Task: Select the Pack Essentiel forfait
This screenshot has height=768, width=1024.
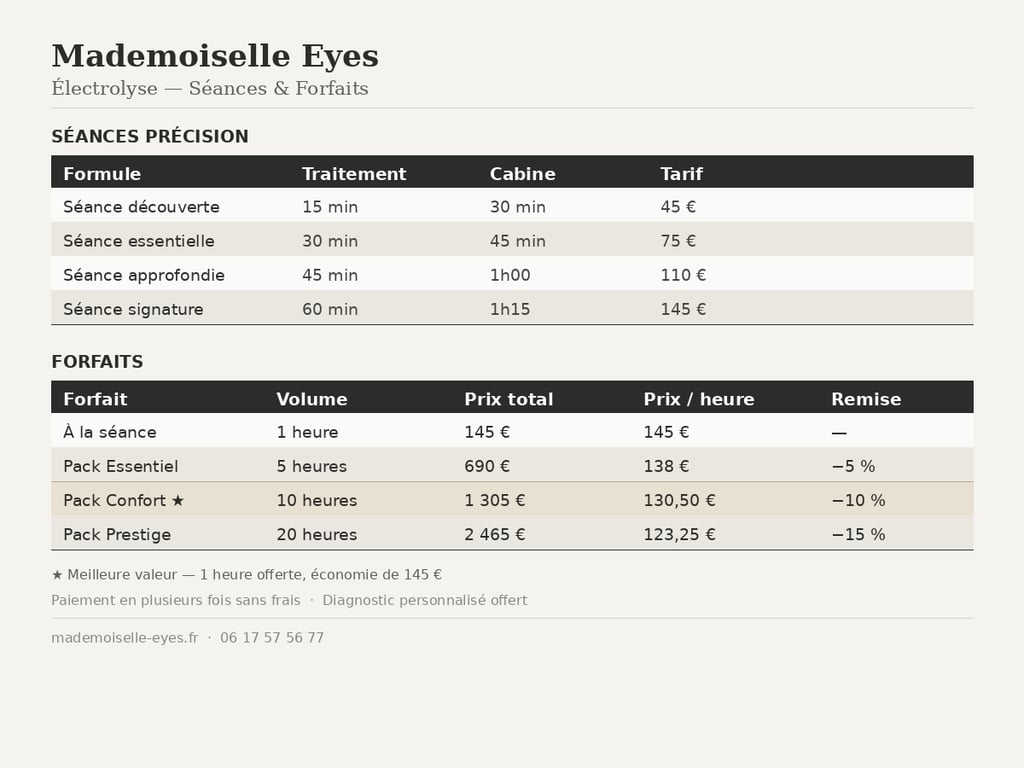Action: pos(121,466)
